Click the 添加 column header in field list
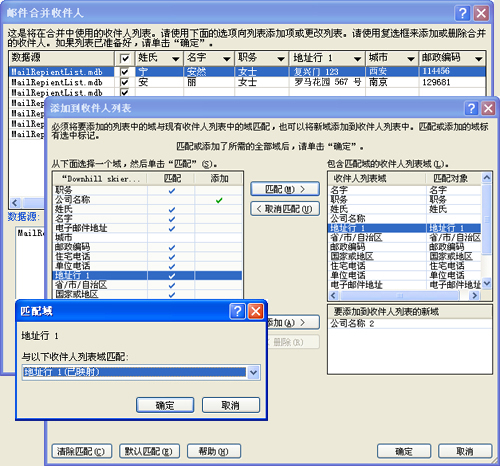 pos(219,179)
